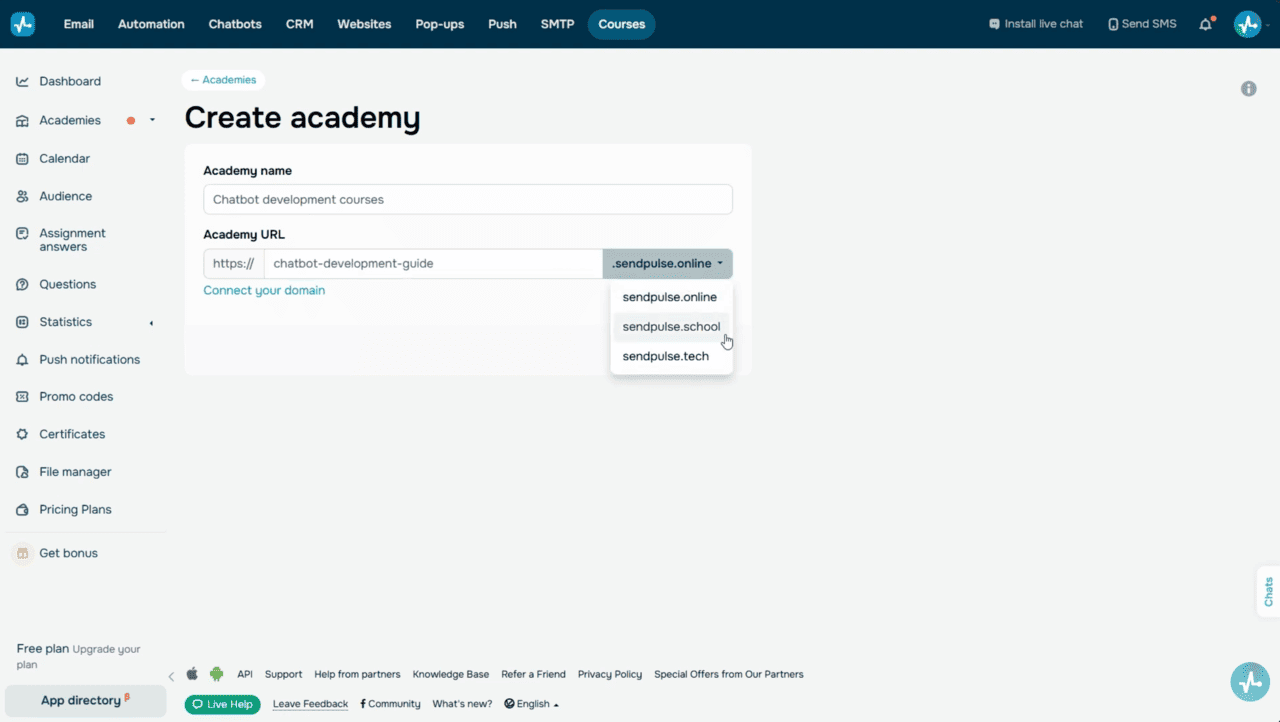This screenshot has height=722, width=1280.
Task: Open the English language selector
Action: pos(531,704)
